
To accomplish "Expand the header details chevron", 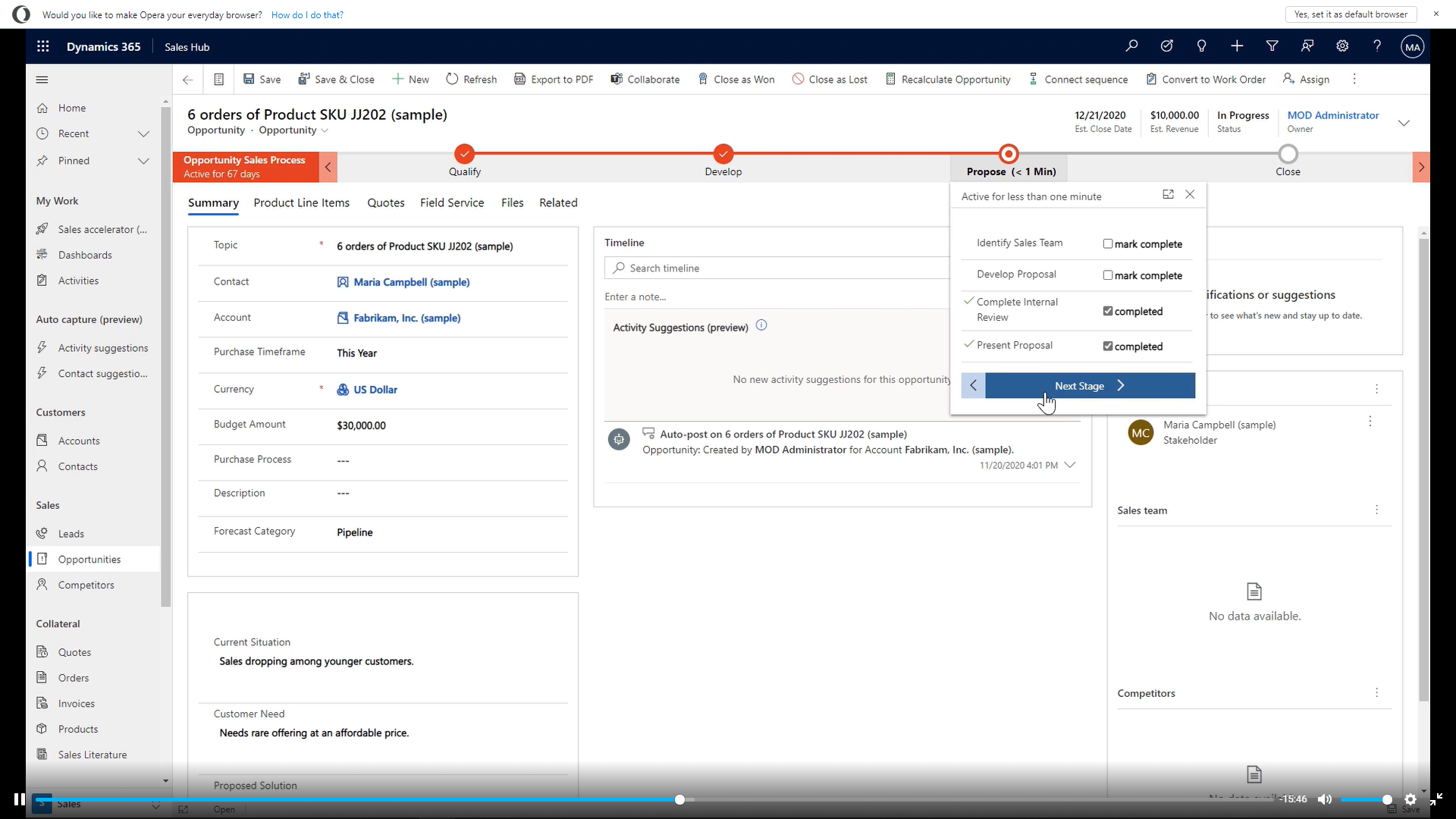I will tap(1404, 123).
